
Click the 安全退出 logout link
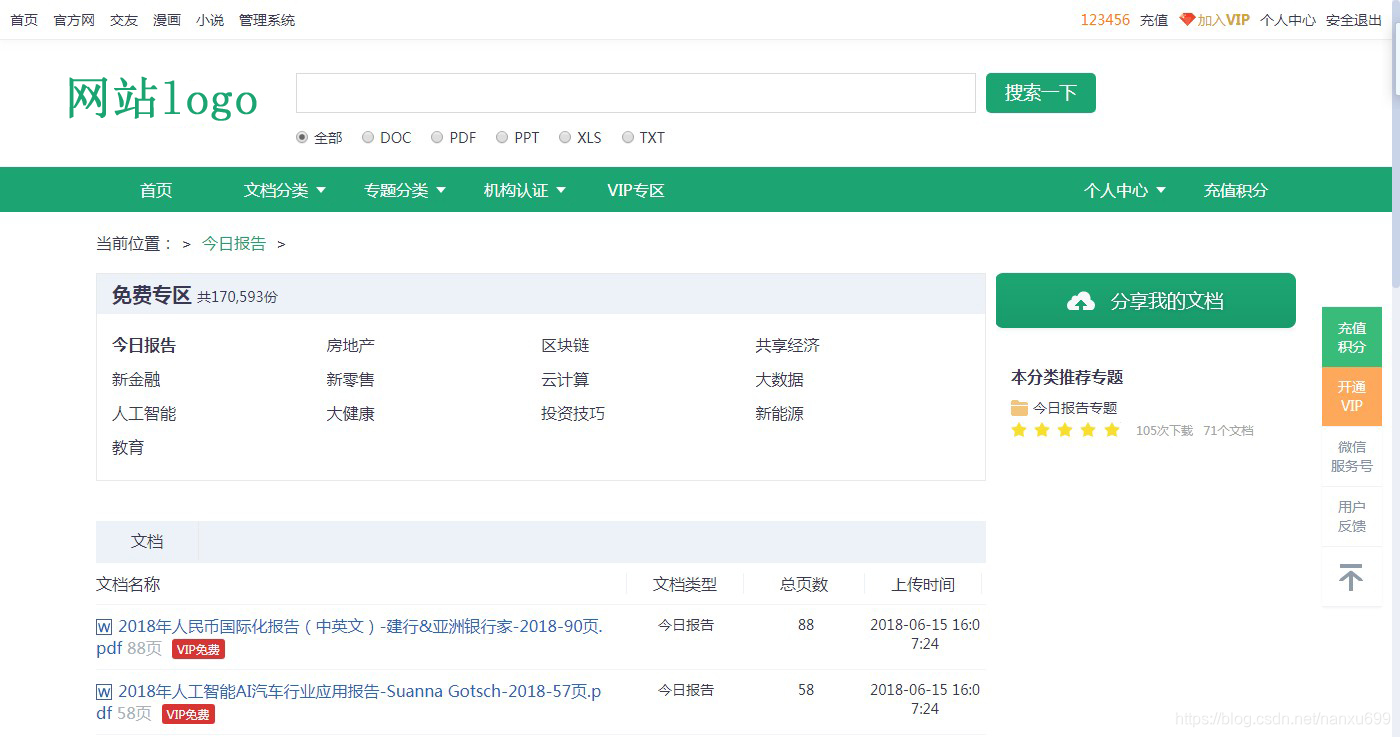[x=1354, y=20]
